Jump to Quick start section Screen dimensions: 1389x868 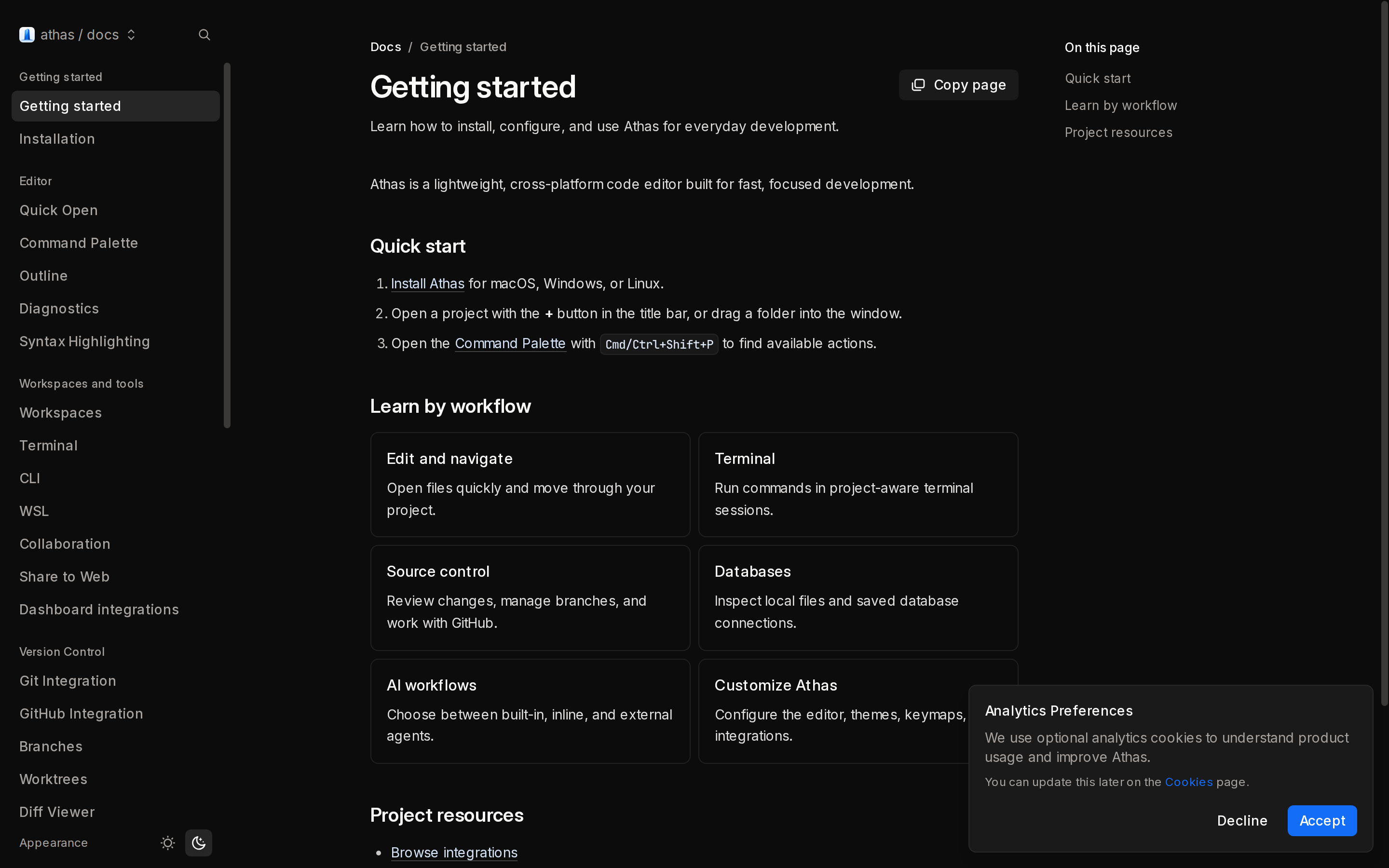pos(1097,79)
